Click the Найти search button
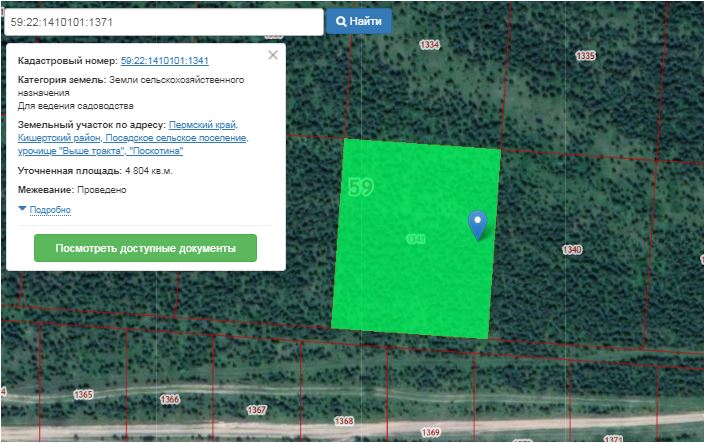Screen dimensions: 705x443 (359, 21)
